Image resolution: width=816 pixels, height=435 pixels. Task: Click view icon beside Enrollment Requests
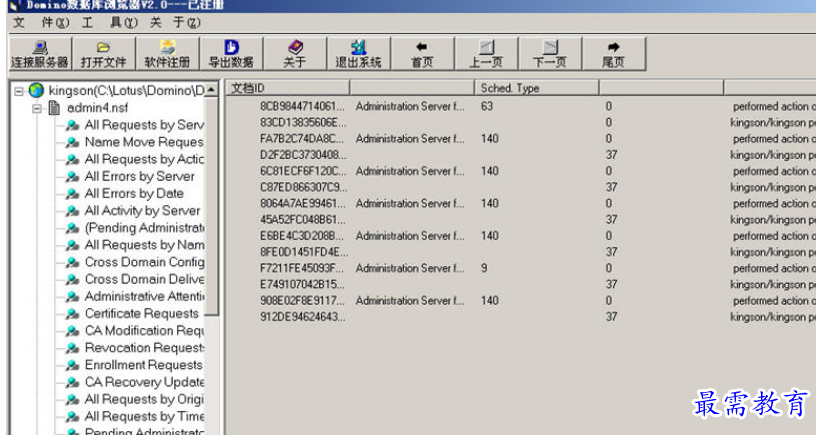coord(72,365)
